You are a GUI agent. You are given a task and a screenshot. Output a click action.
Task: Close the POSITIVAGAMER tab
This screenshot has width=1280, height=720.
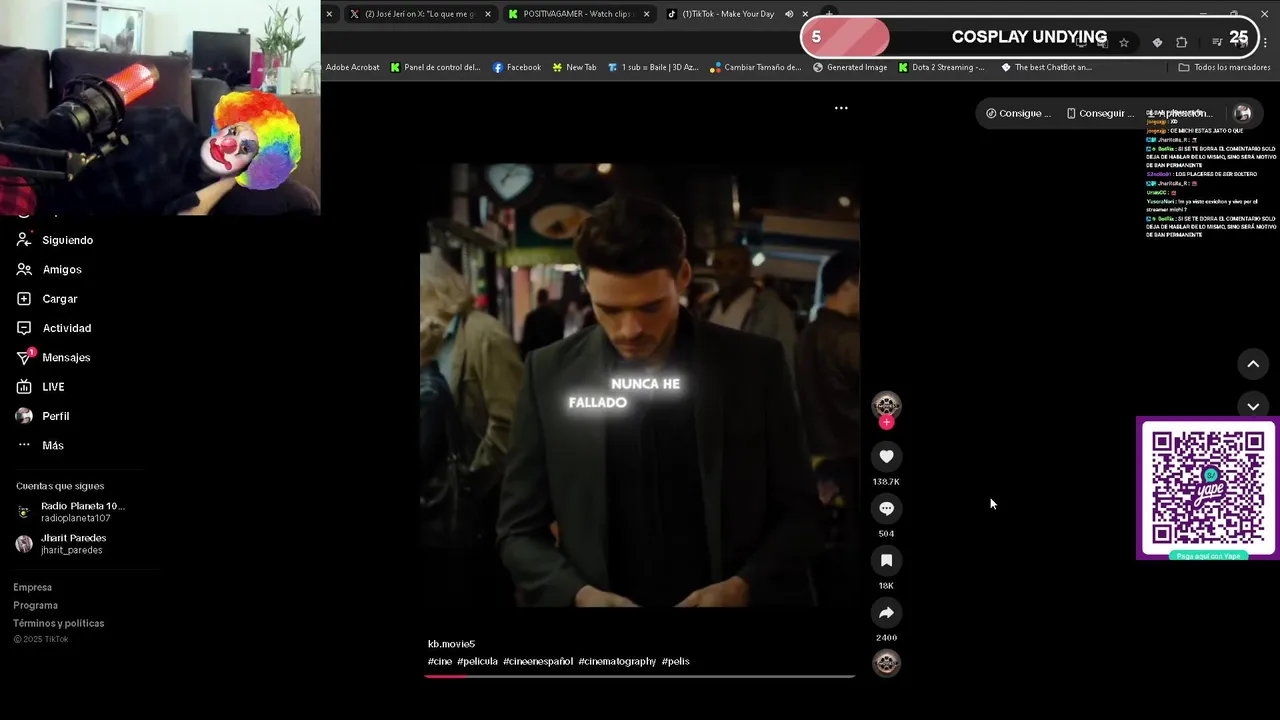647,14
